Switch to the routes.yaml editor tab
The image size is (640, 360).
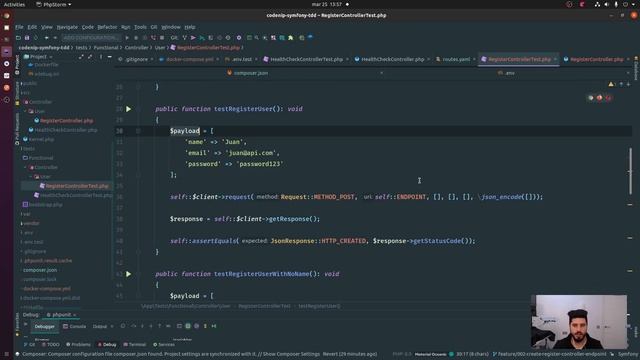tap(456, 60)
